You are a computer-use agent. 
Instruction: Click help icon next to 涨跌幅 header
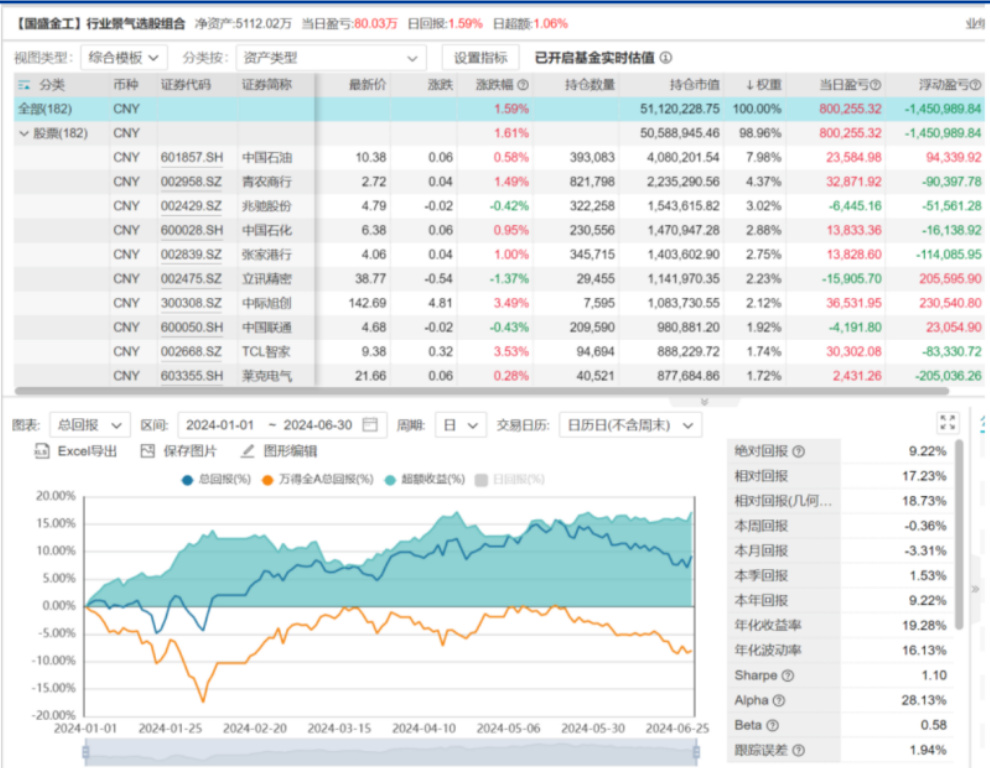coord(523,86)
